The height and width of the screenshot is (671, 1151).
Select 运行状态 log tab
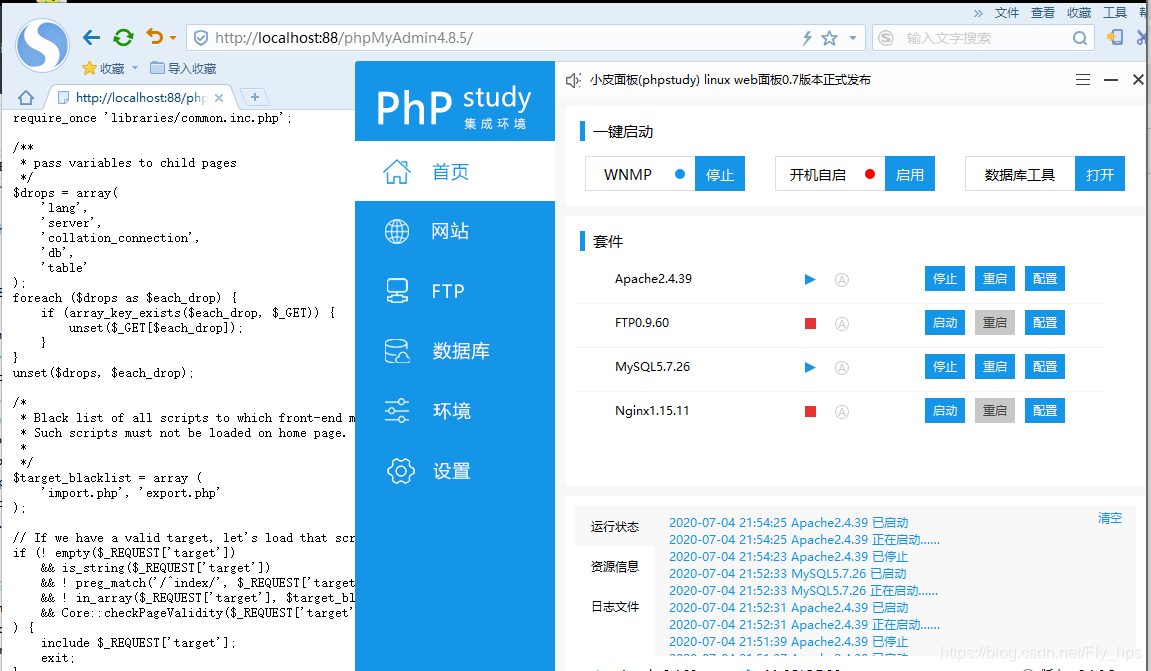pyautogui.click(x=615, y=526)
